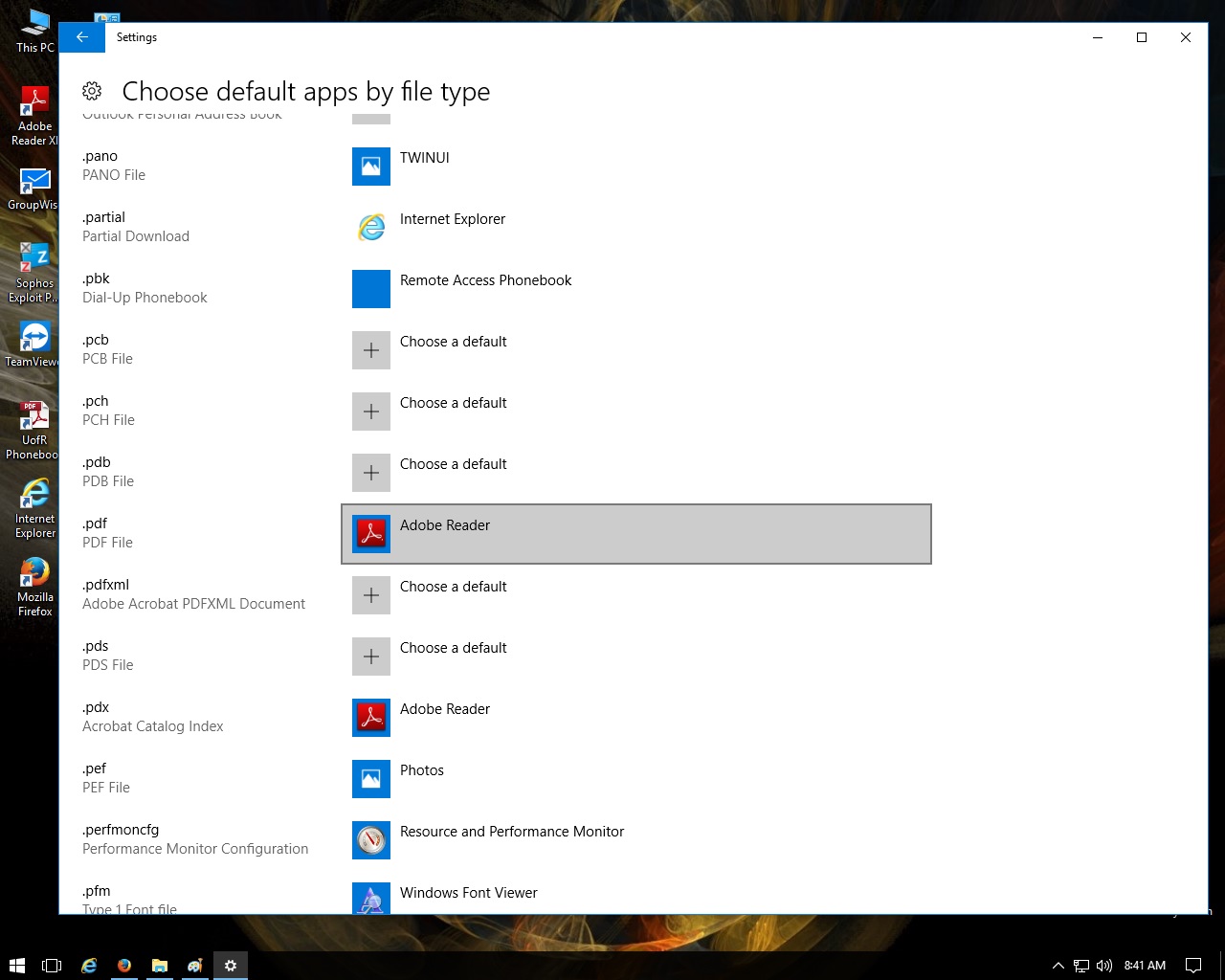1225x980 pixels.
Task: Click the TWINUI icon for .pano
Action: click(371, 167)
